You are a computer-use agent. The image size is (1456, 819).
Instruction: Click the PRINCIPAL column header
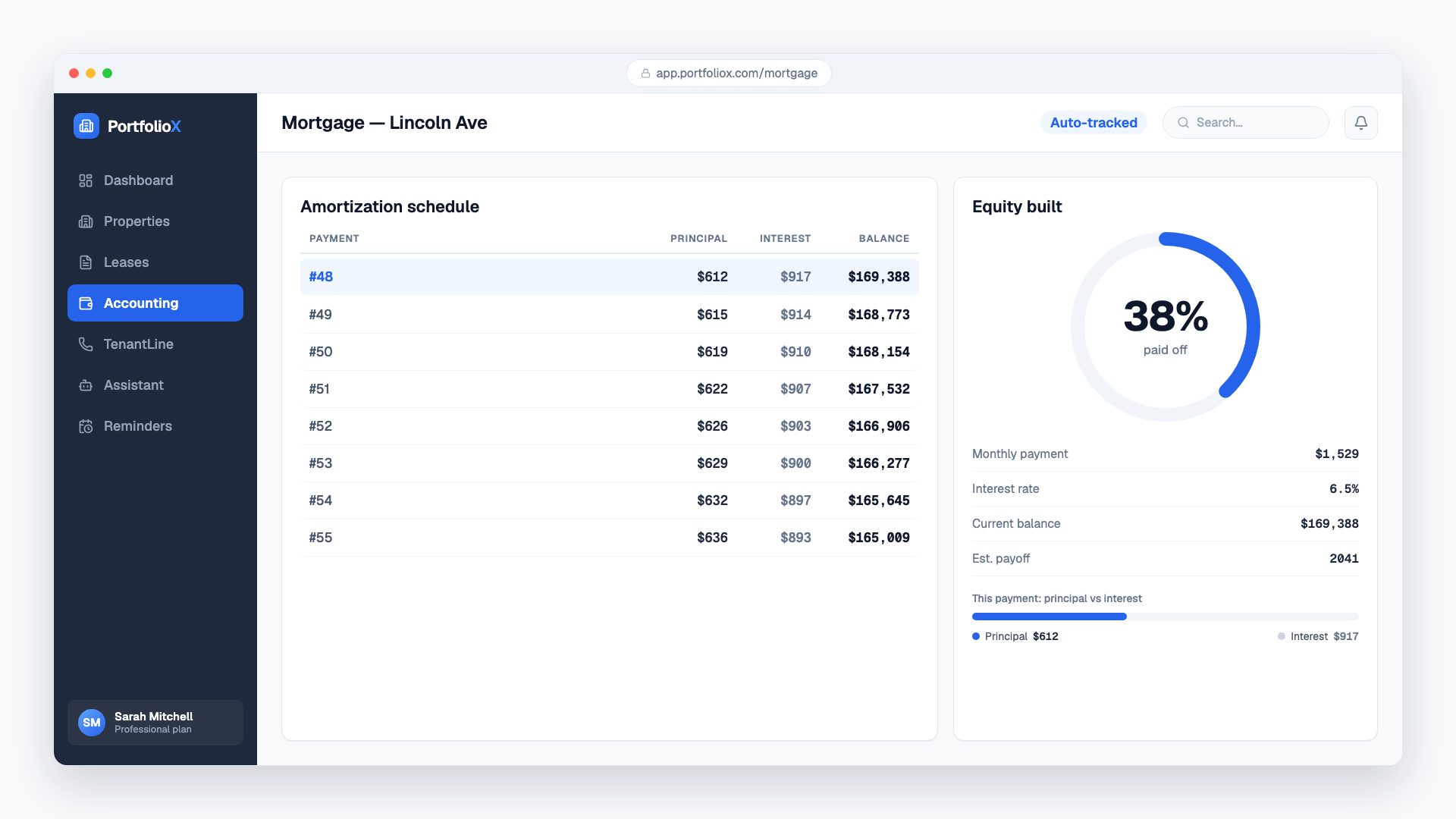pyautogui.click(x=698, y=238)
